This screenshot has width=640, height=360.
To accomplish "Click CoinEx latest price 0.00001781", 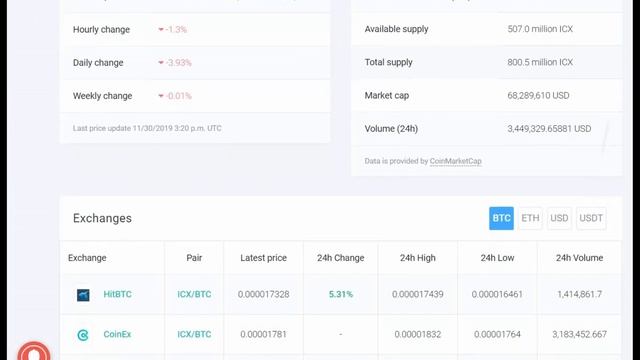I will tap(263, 334).
